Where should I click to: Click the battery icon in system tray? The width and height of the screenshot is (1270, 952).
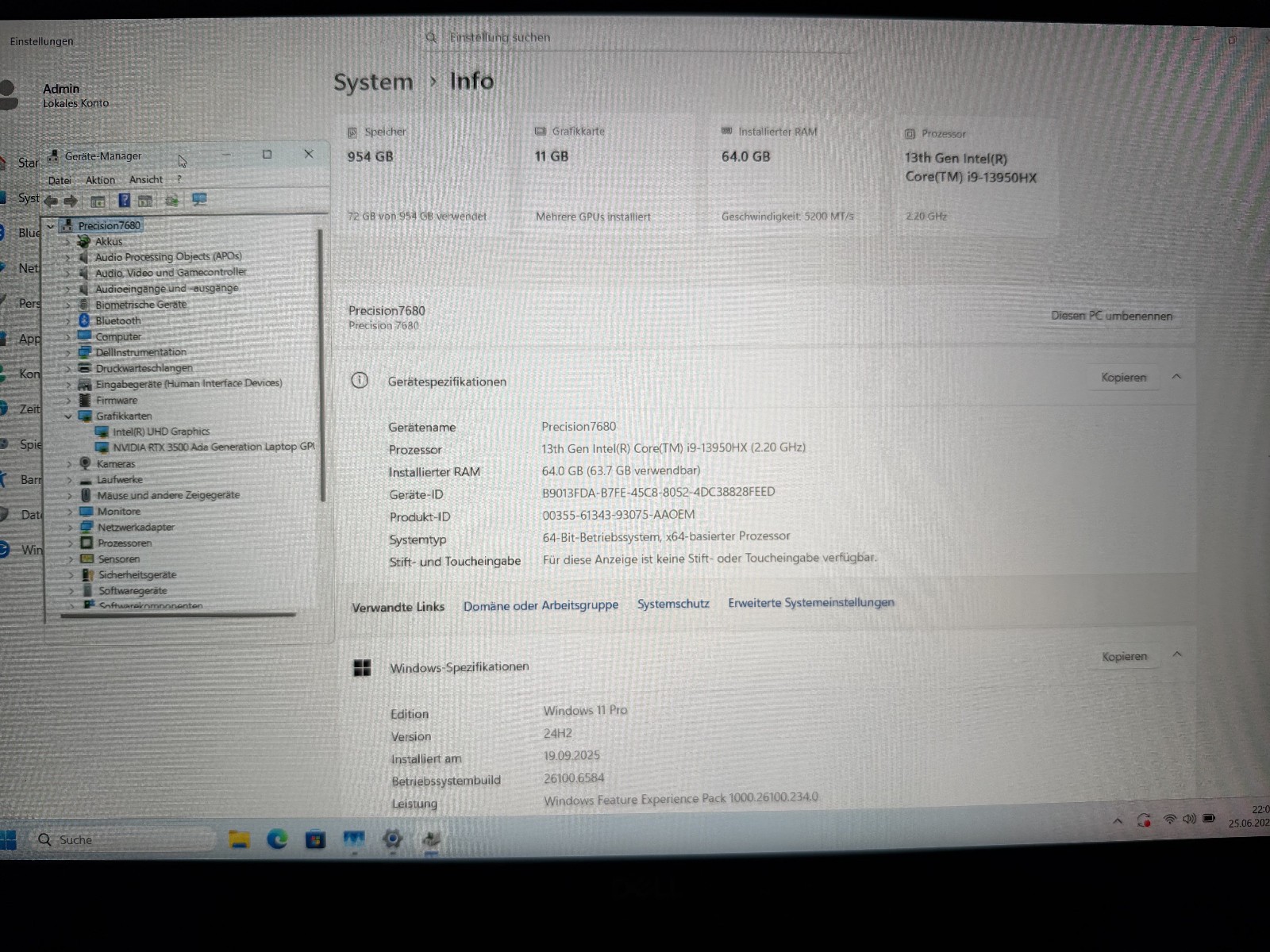point(1209,818)
